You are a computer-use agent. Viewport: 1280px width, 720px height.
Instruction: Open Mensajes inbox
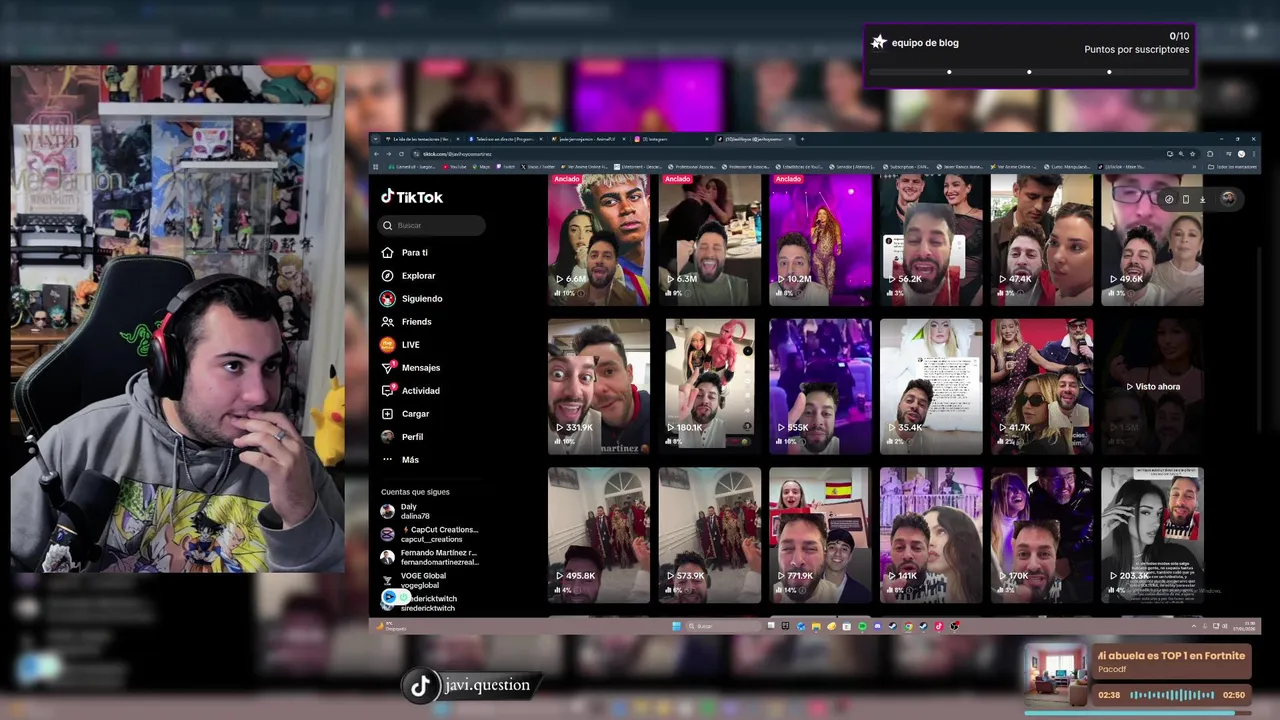pos(410,368)
